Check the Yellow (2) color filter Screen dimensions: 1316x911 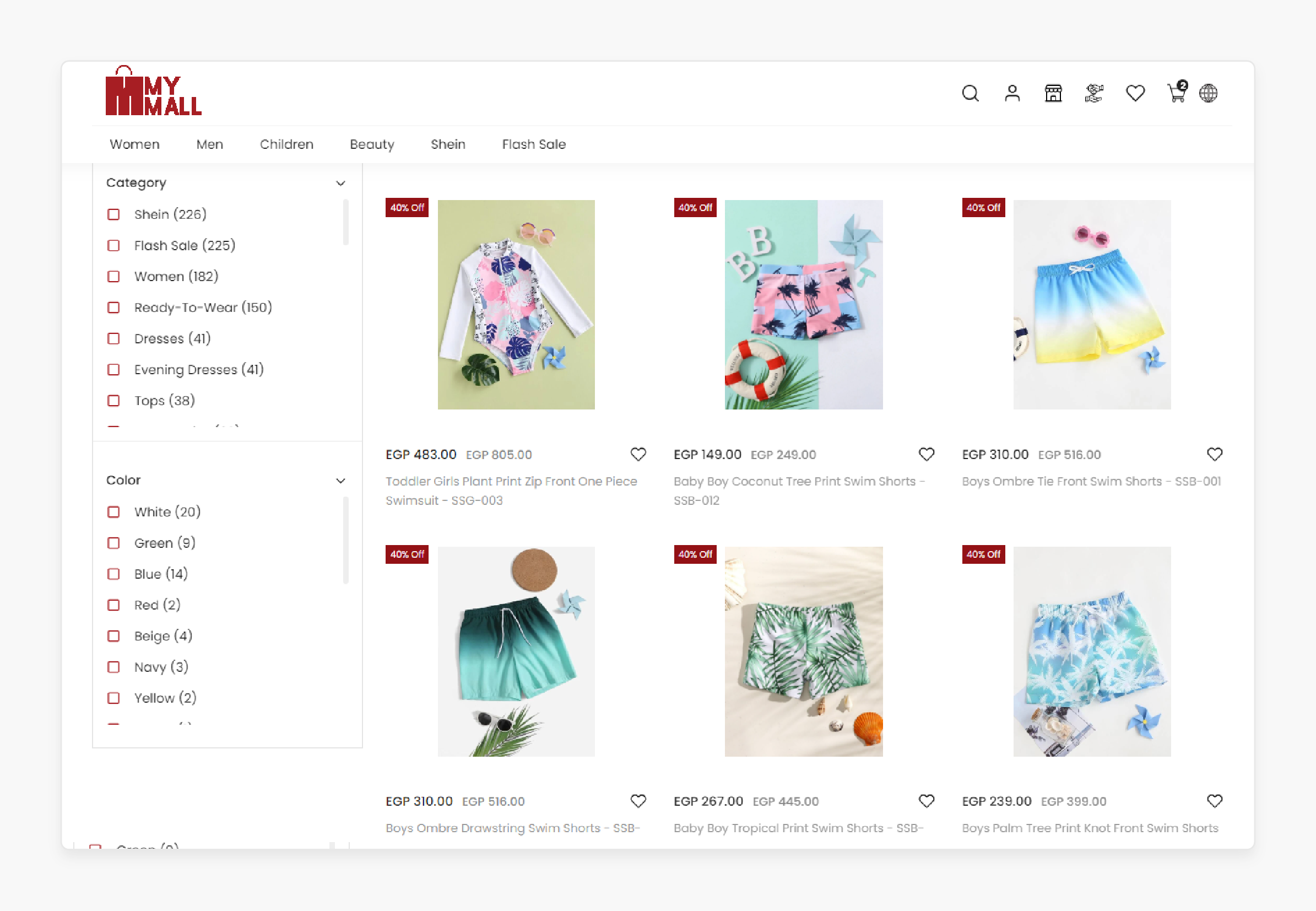(x=113, y=698)
